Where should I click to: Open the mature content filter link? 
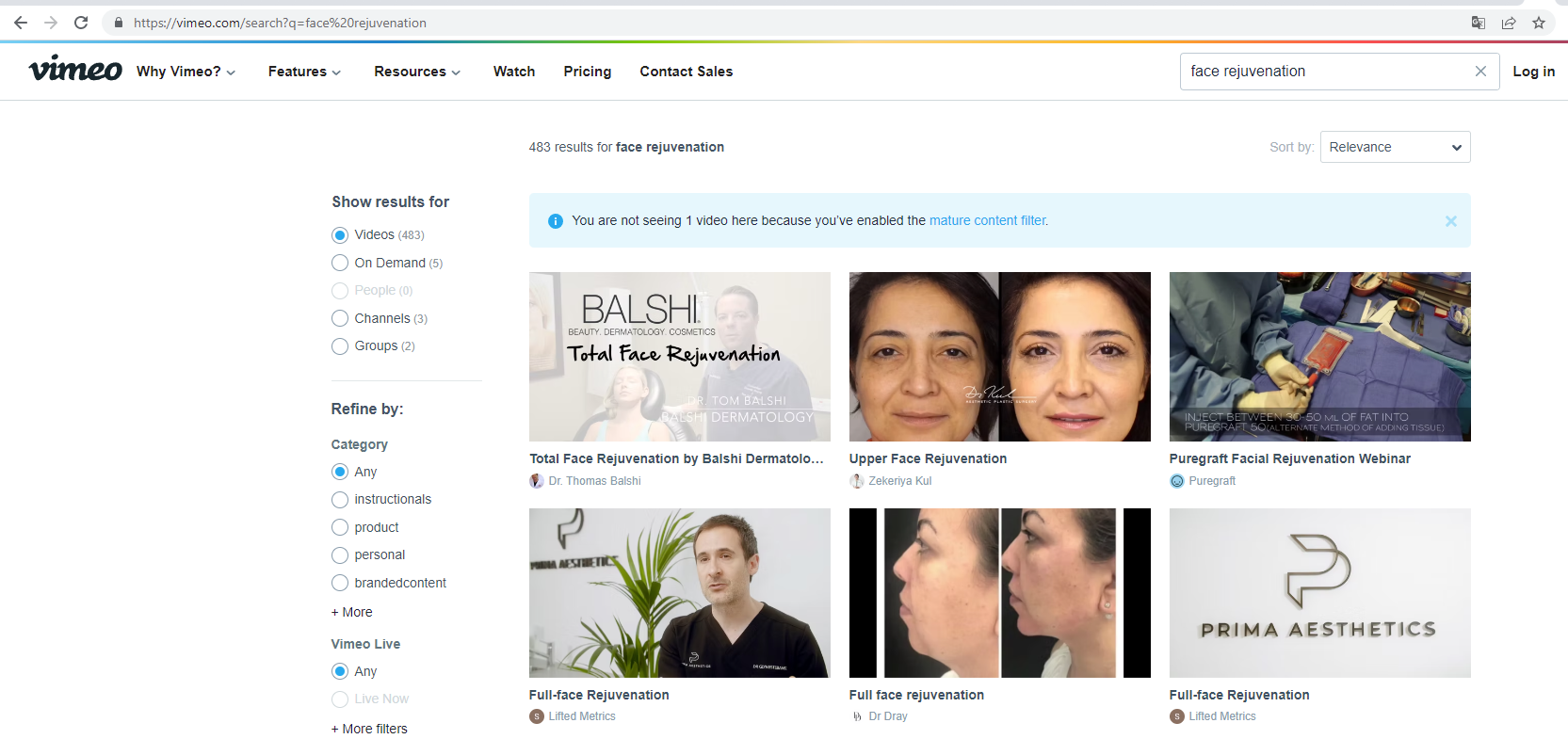point(988,220)
